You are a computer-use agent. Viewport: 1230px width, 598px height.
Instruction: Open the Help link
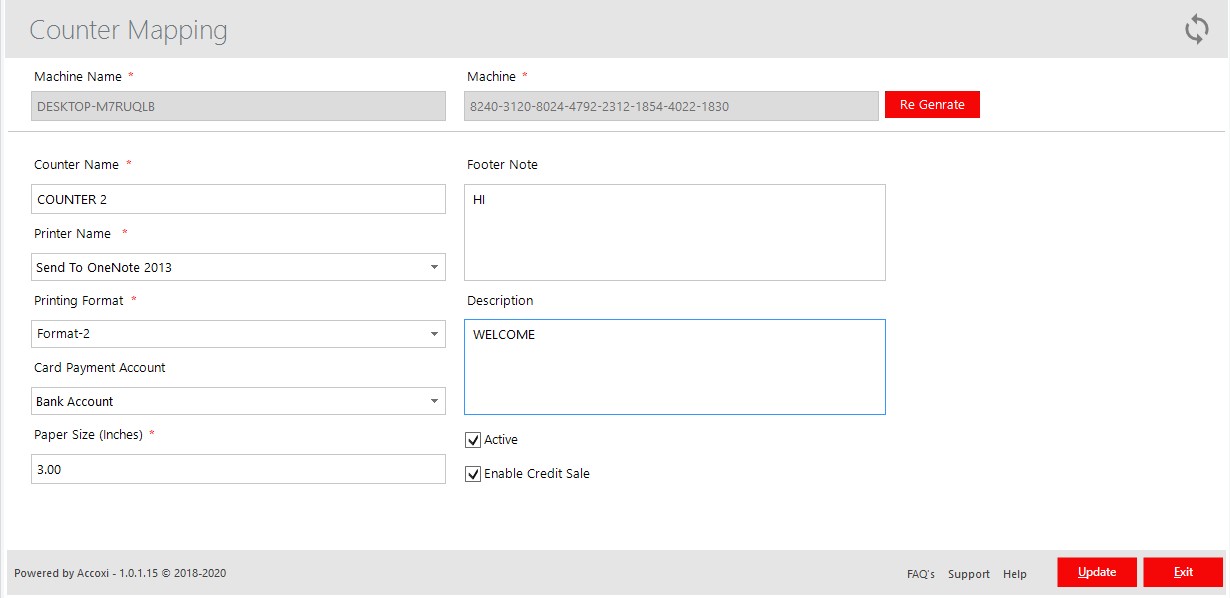click(x=1015, y=573)
